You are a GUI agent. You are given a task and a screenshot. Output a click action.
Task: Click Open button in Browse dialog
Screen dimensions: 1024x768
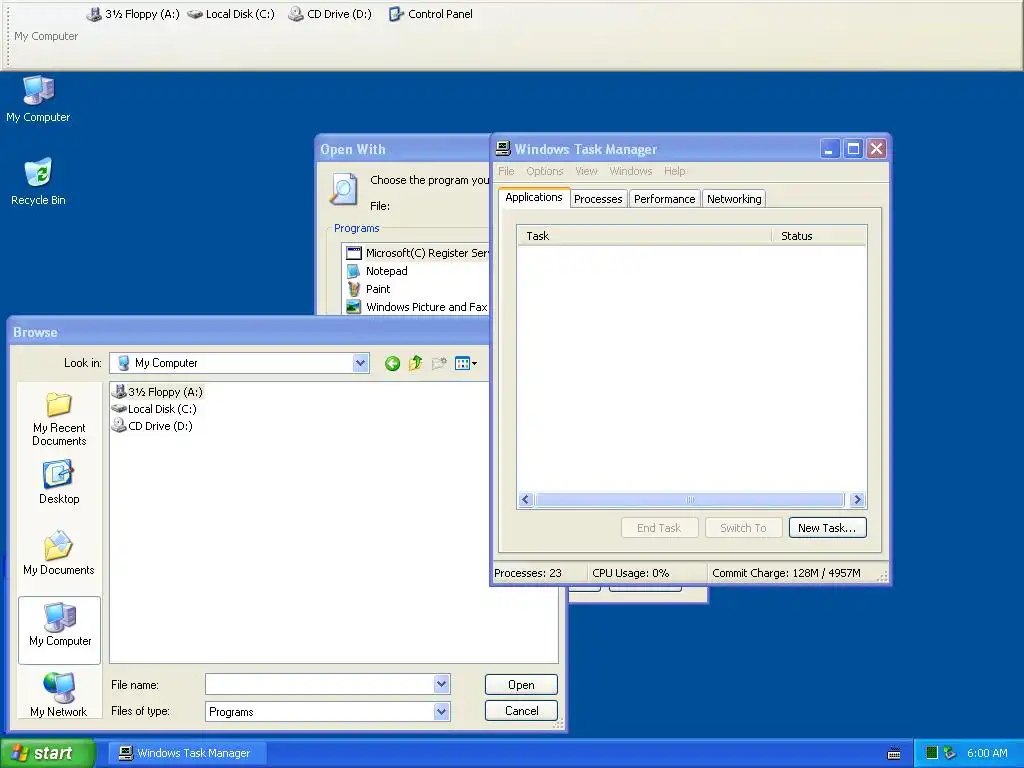point(521,684)
